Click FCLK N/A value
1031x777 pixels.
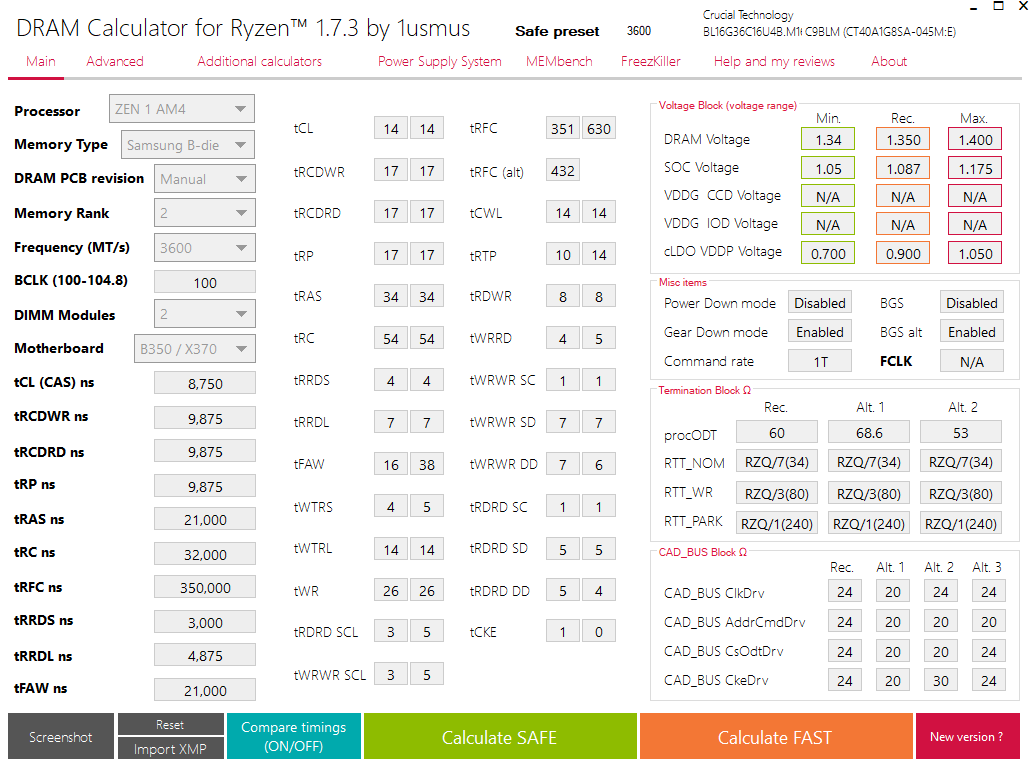[x=972, y=361]
